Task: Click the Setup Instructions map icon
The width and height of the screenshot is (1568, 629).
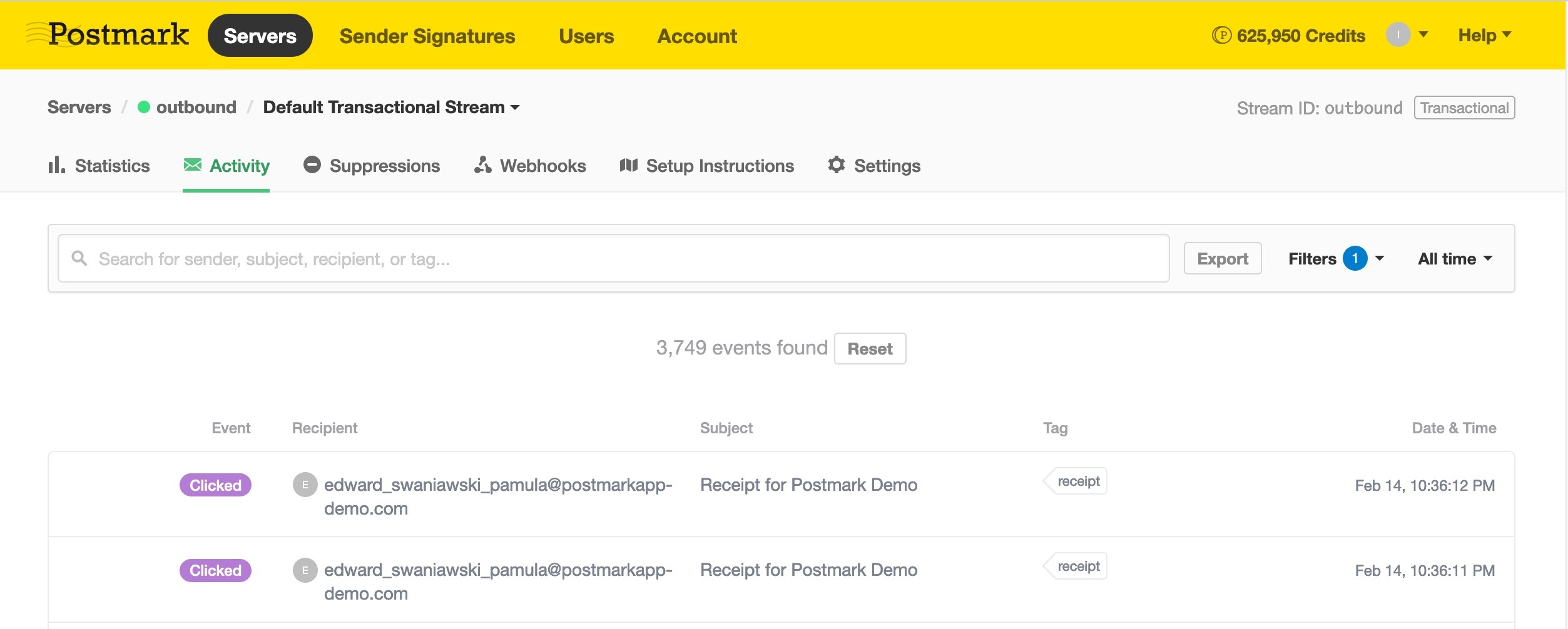Action: point(628,165)
